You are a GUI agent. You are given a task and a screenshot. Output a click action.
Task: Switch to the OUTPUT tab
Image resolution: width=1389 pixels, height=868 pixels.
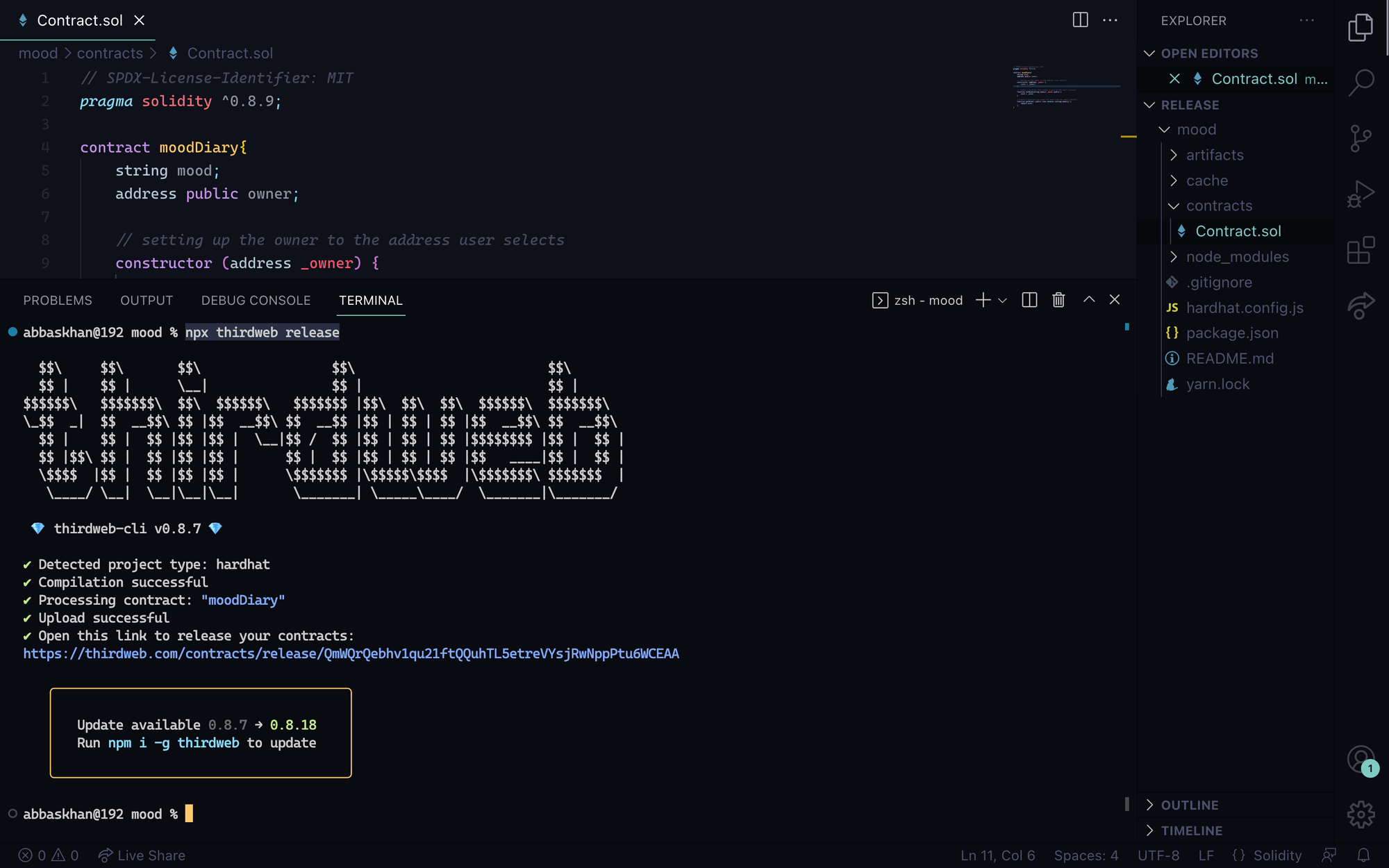tap(146, 300)
